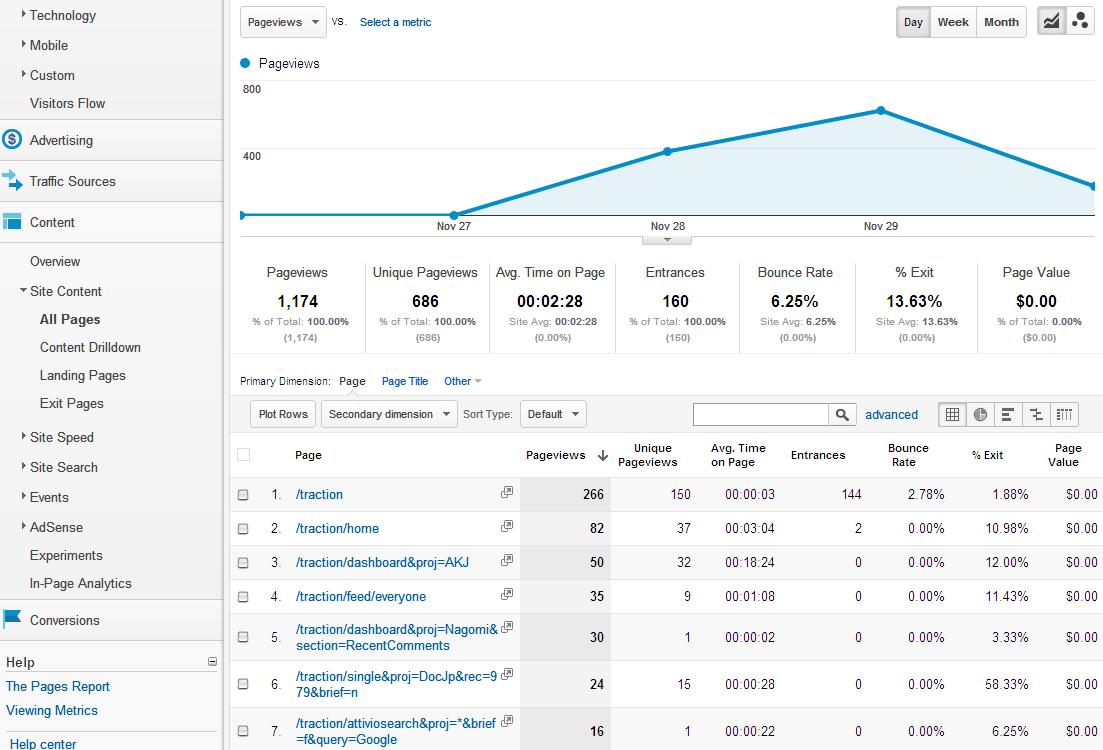Check row 3 dashboard AKJ checkbox

point(243,563)
